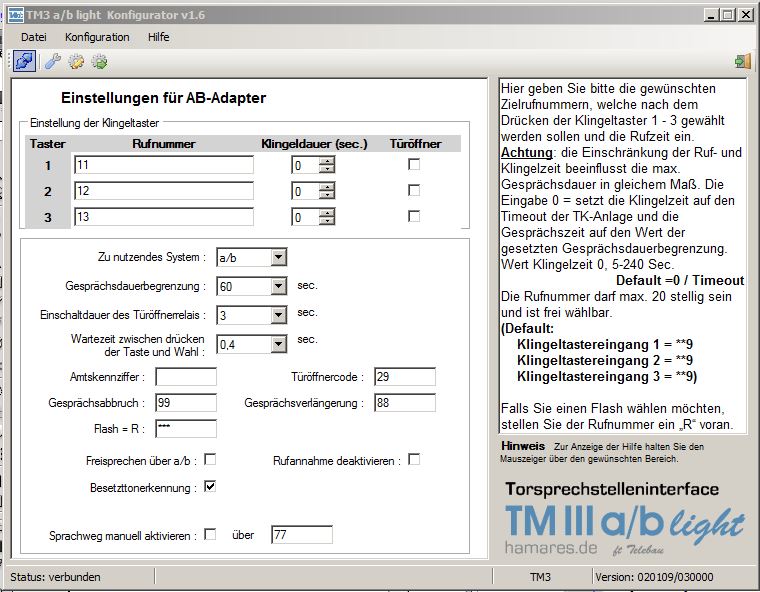The height and width of the screenshot is (592, 760).
Task: Toggle Rufannahme deaktivieren checkbox
Action: pos(414,459)
